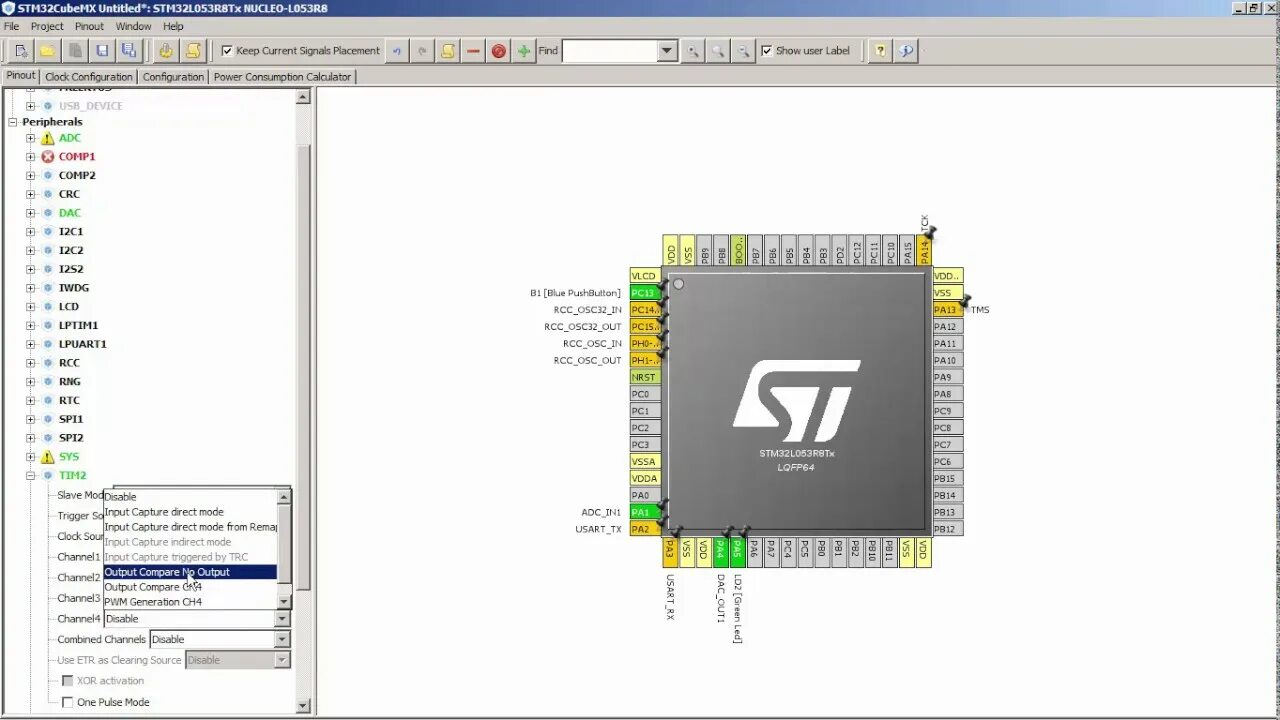Click the Save Project floppy icon
This screenshot has height=720, width=1280.
101,51
